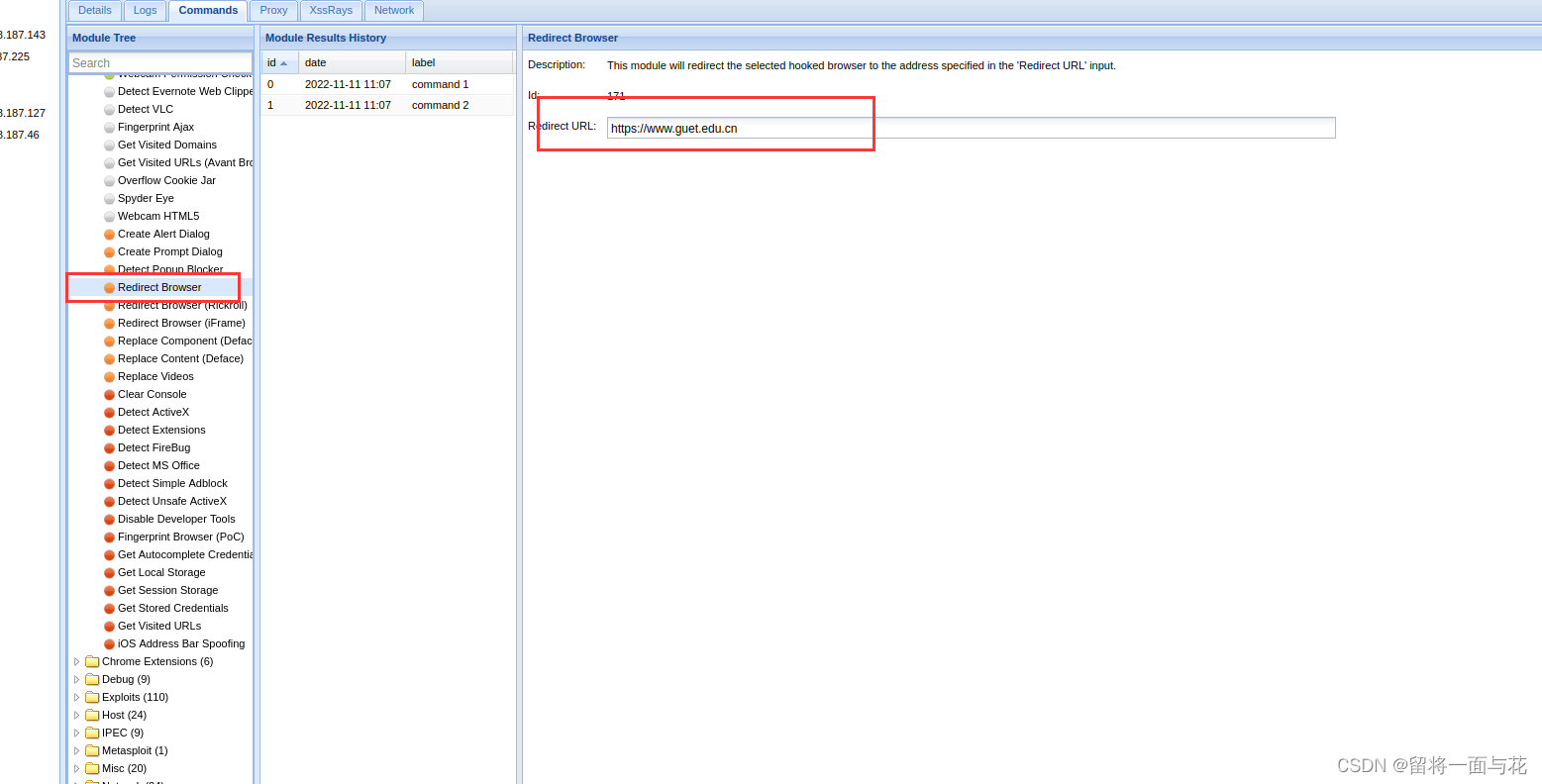The image size is (1542, 784).
Task: Expand the IPEC (9) folder
Action: (x=77, y=733)
